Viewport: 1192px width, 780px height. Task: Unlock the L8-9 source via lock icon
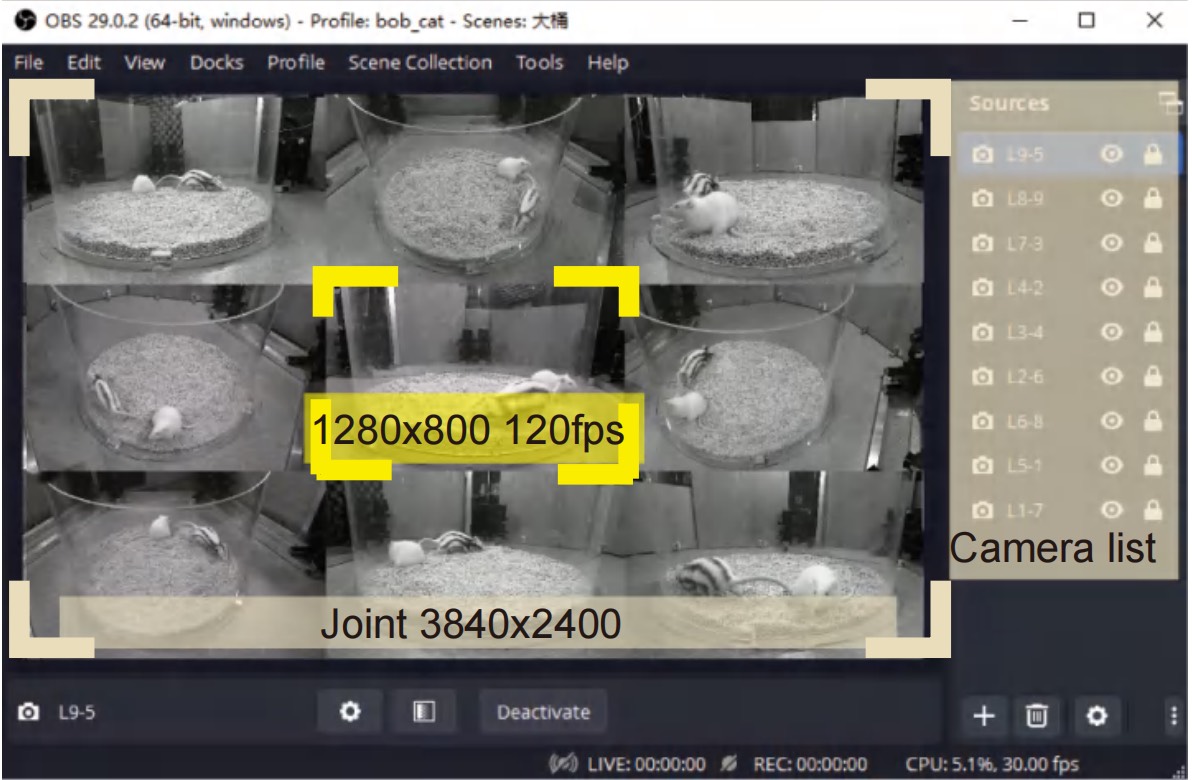coord(1152,199)
